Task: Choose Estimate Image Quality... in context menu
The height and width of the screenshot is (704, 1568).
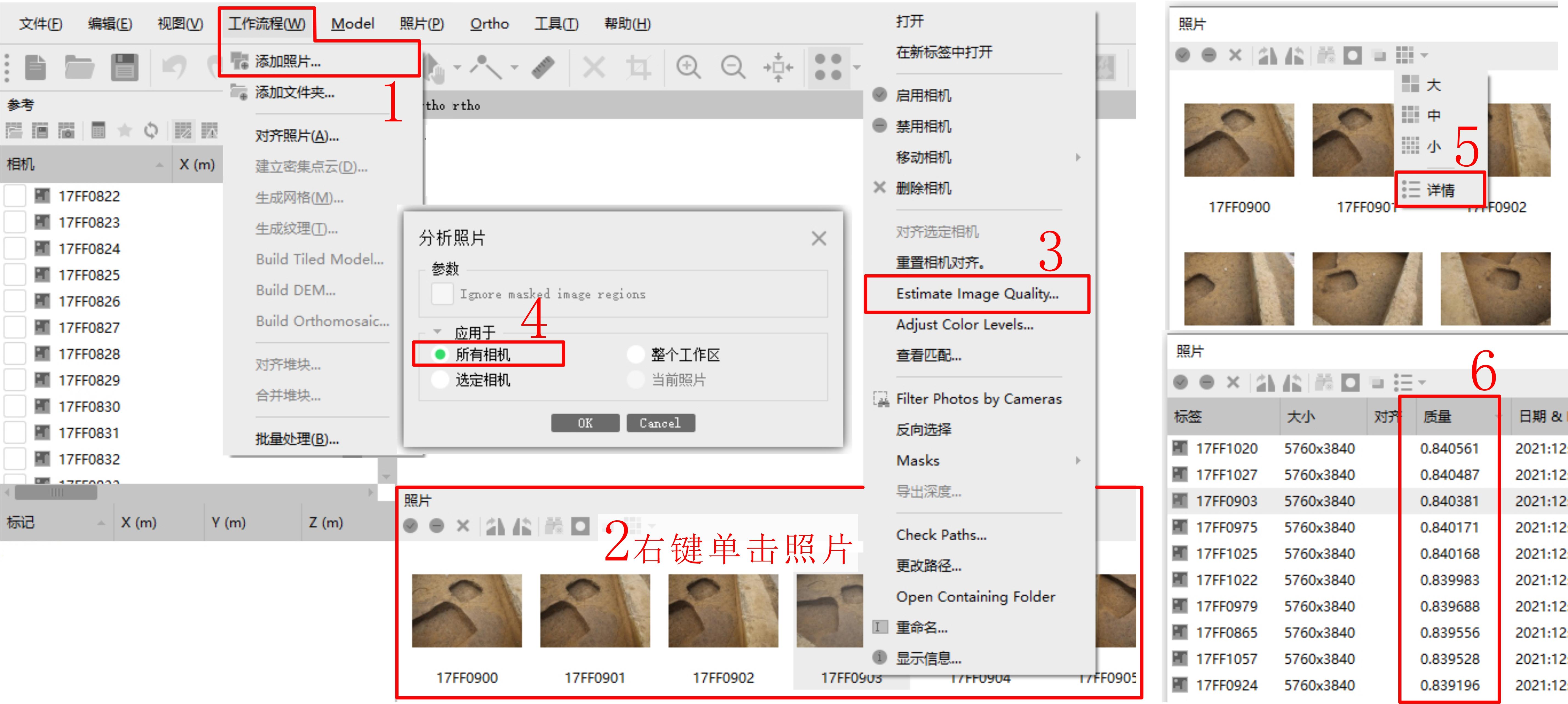Action: pyautogui.click(x=978, y=294)
